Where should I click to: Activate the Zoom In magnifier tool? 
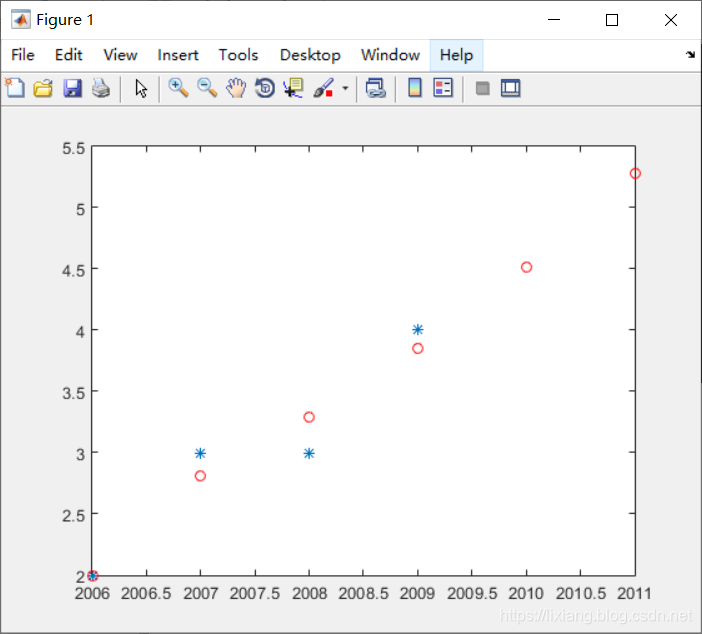point(178,88)
